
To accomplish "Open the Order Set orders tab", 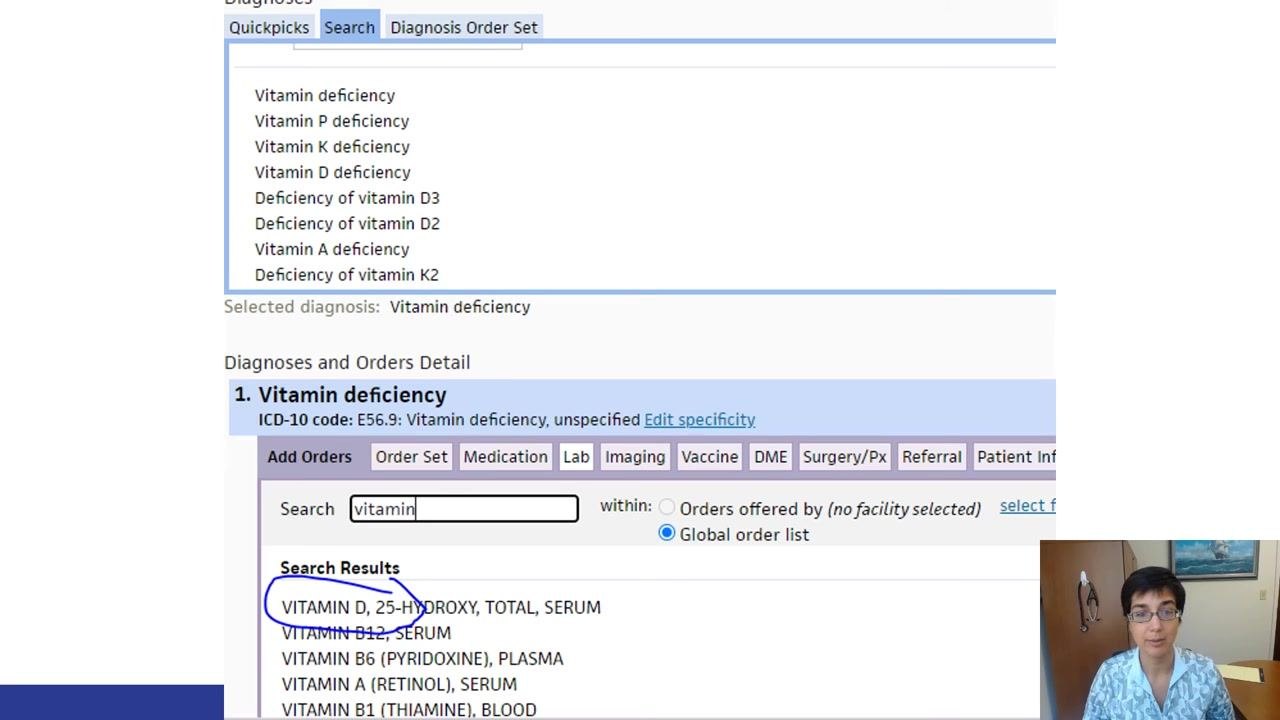I will pos(411,457).
